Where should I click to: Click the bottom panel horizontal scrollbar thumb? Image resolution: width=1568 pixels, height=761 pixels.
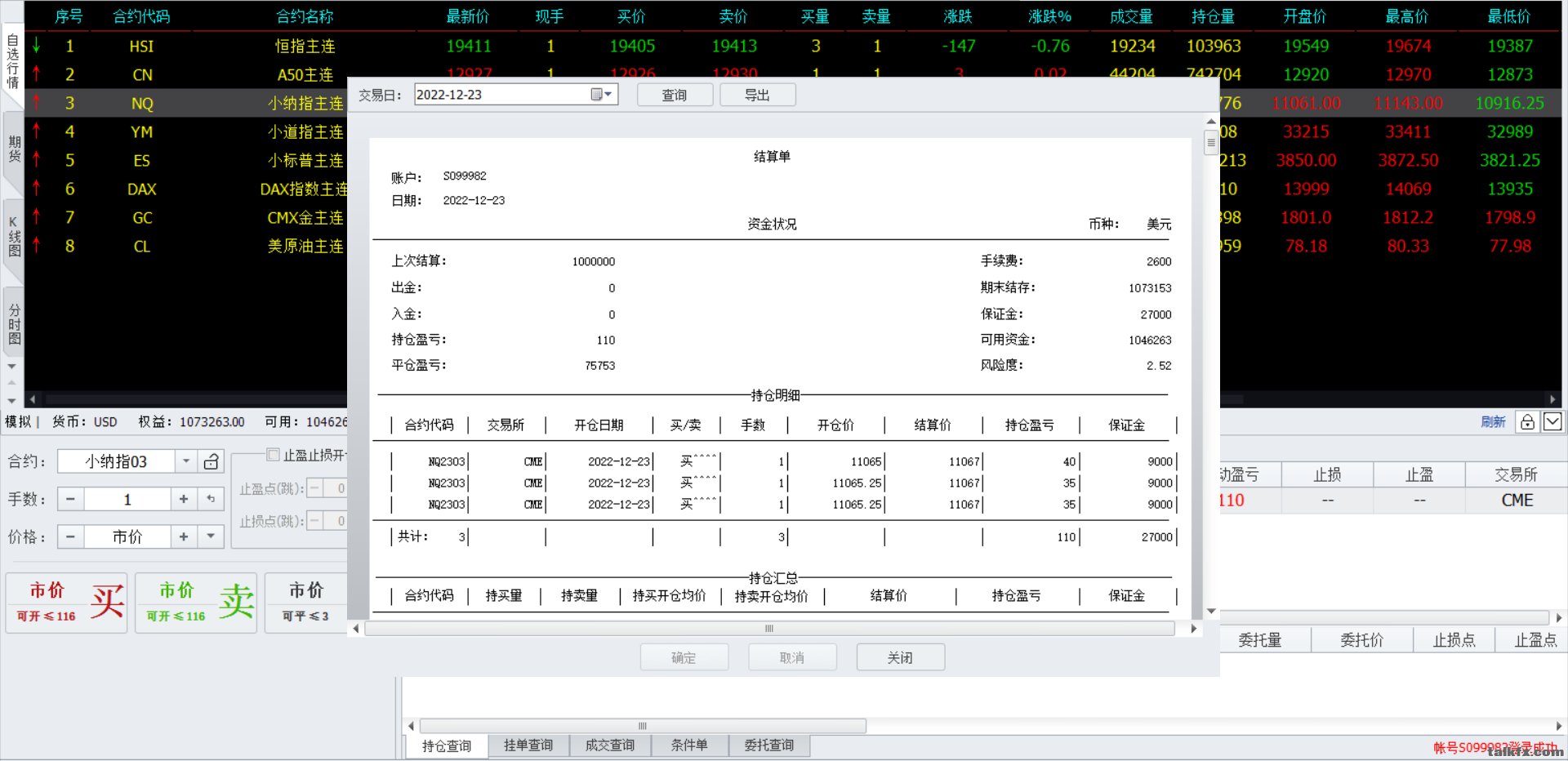click(x=643, y=726)
